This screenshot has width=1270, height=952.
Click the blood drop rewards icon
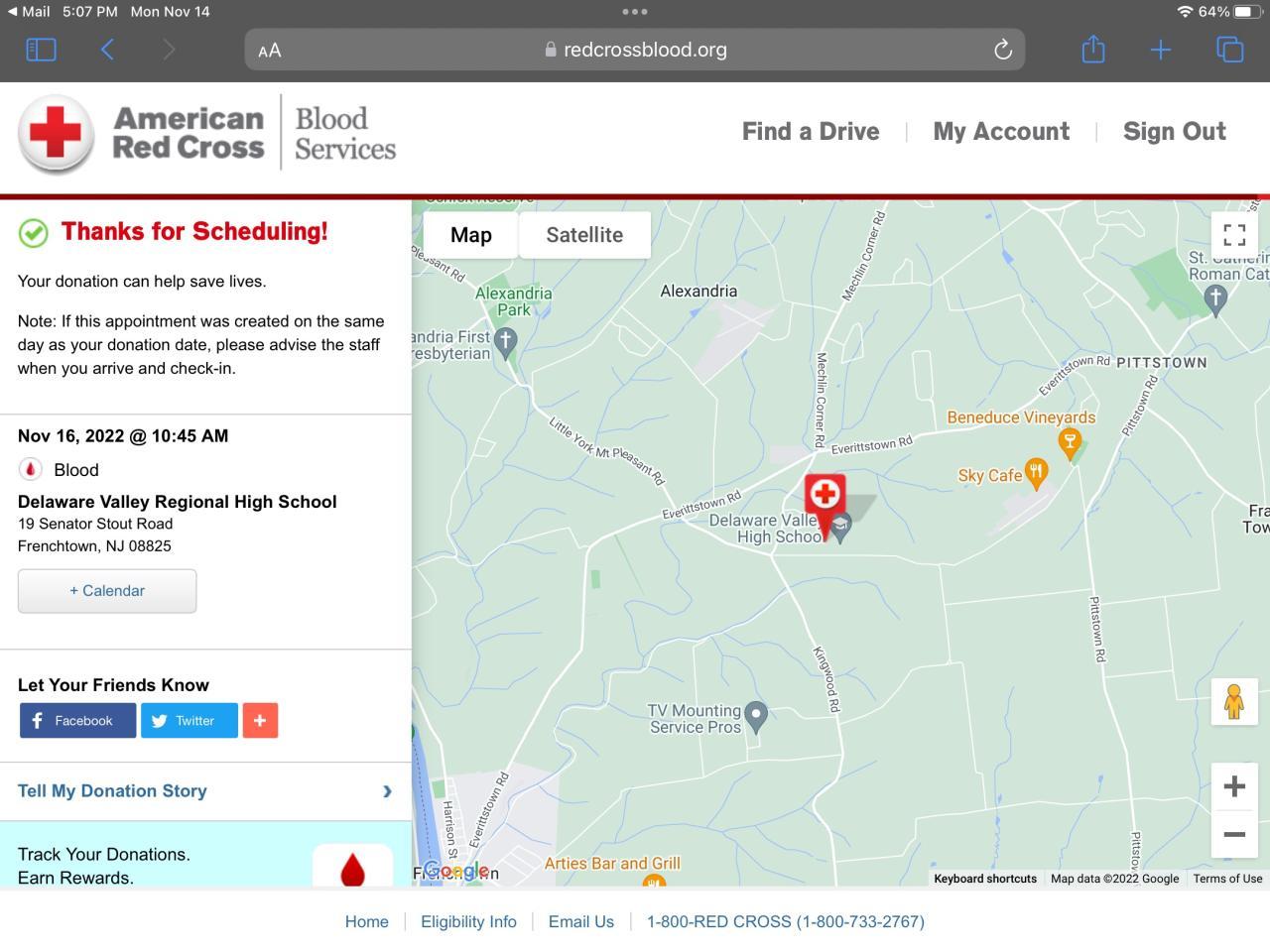coord(352,866)
